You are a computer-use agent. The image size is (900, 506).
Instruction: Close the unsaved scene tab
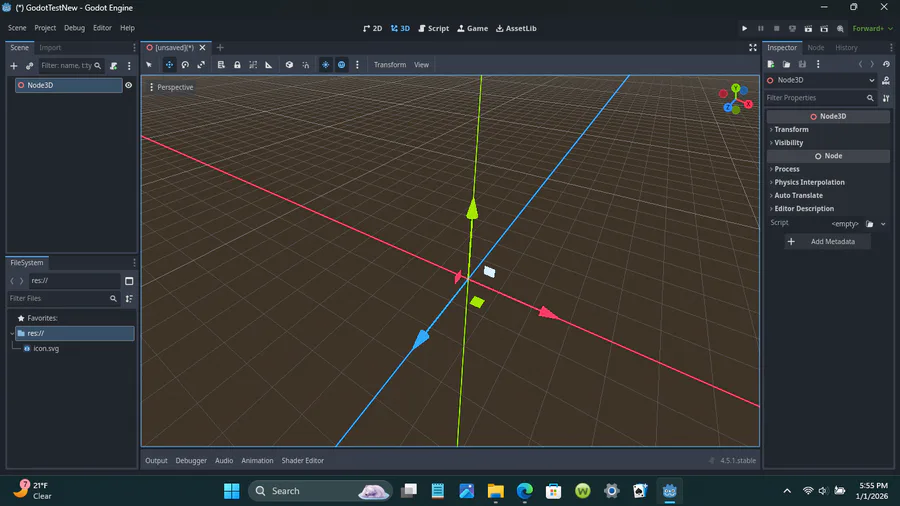(203, 48)
